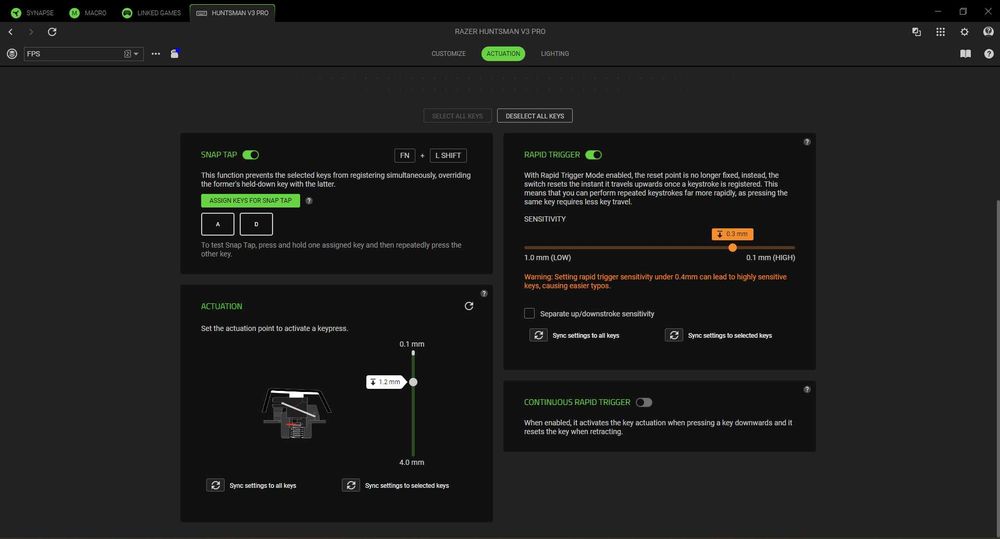Viewport: 1000px width, 539px height.
Task: Open the account avatar icon
Action: pos(989,31)
